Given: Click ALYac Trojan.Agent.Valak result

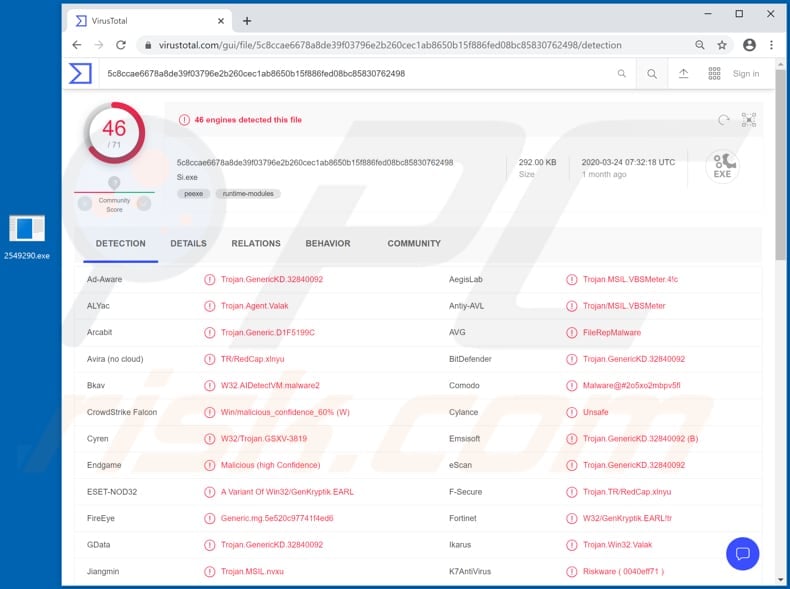Looking at the screenshot, I should pos(254,306).
